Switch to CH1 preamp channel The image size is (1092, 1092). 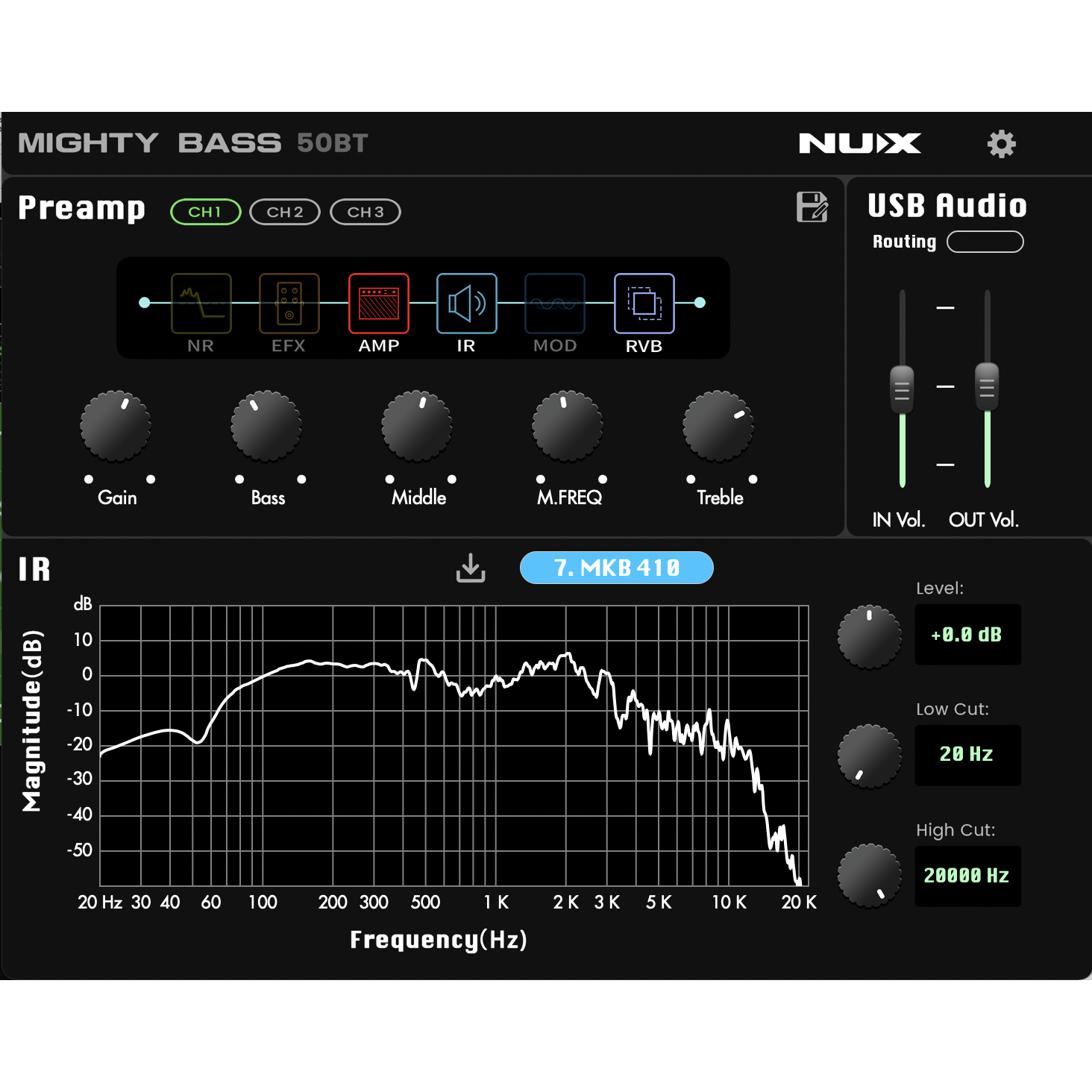206,212
